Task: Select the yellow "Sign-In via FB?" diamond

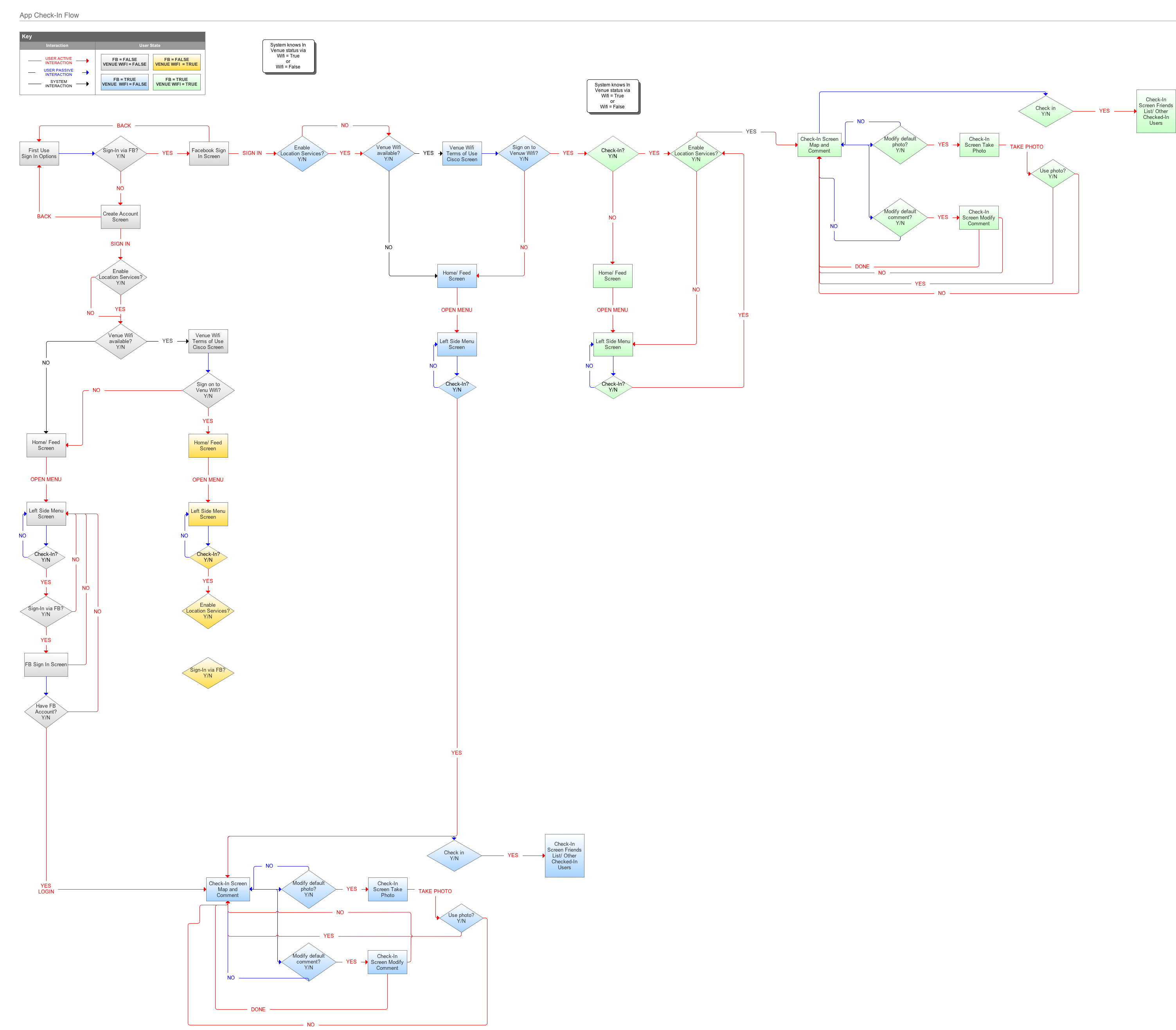Action: pyautogui.click(x=208, y=673)
